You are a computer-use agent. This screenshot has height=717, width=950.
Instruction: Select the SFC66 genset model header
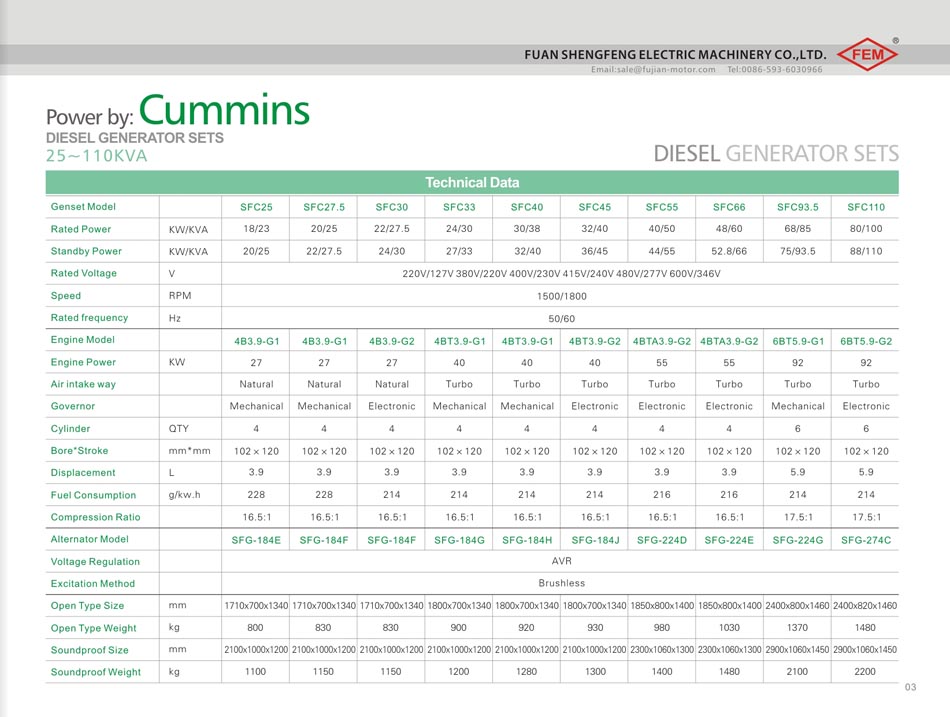click(x=729, y=207)
